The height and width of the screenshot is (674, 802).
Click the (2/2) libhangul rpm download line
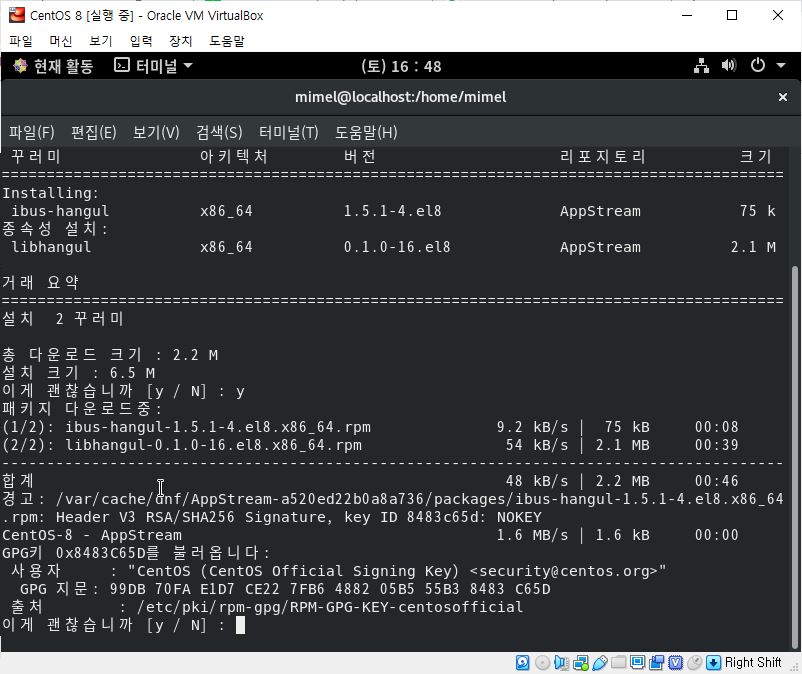click(370, 445)
